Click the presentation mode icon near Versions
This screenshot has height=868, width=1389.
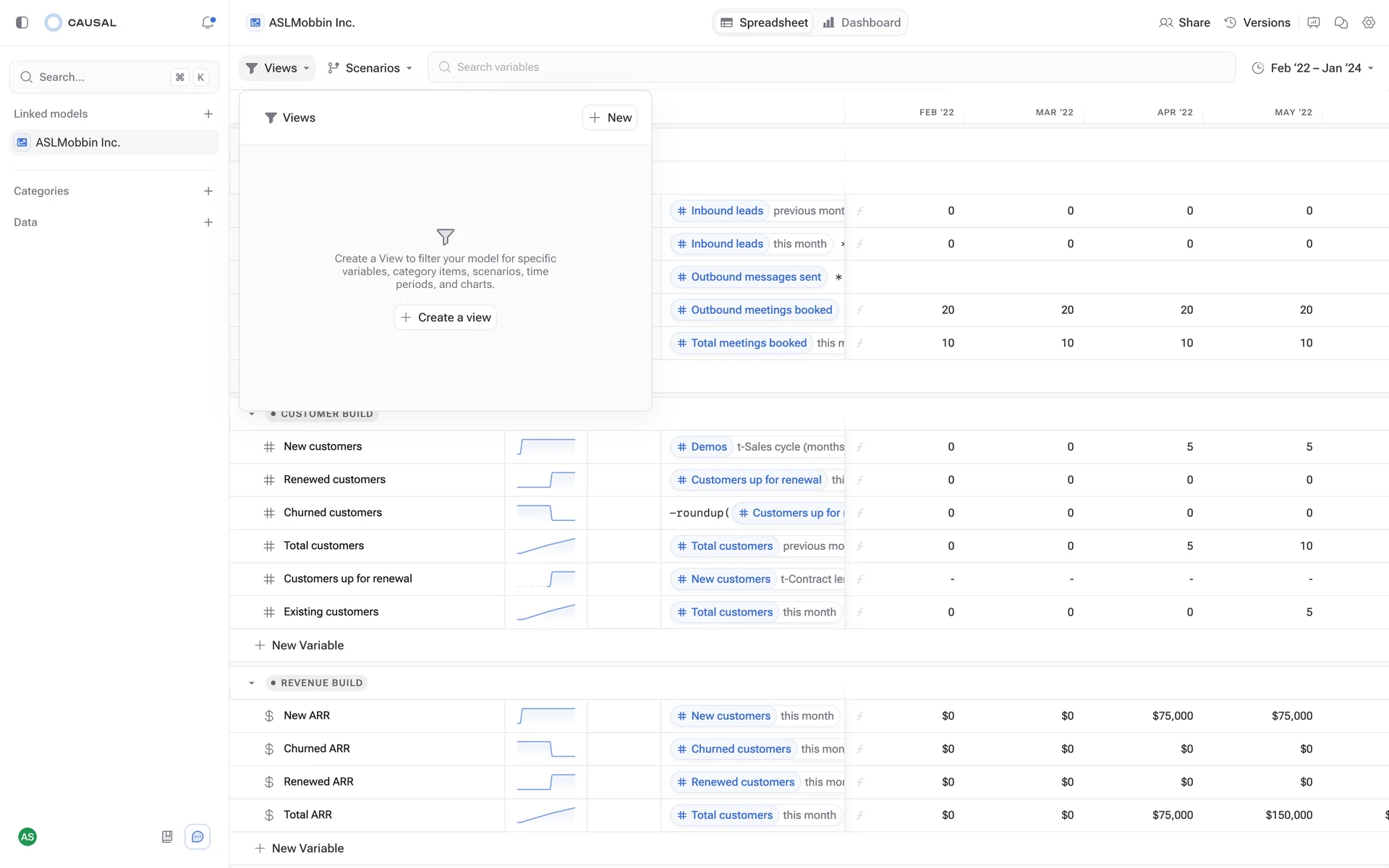coord(1313,22)
